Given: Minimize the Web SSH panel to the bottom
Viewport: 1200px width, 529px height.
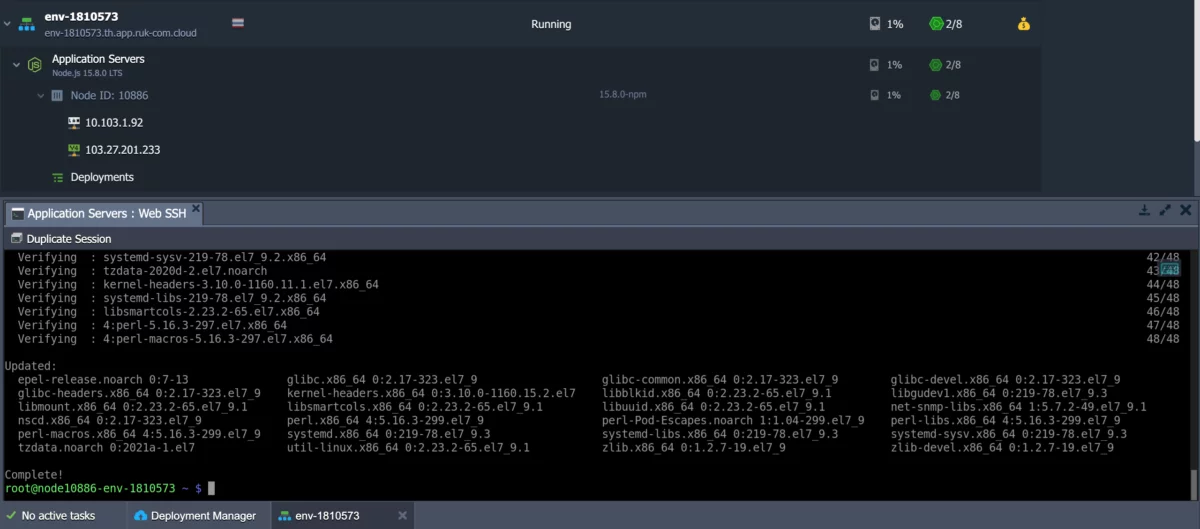Looking at the screenshot, I should (x=1144, y=211).
